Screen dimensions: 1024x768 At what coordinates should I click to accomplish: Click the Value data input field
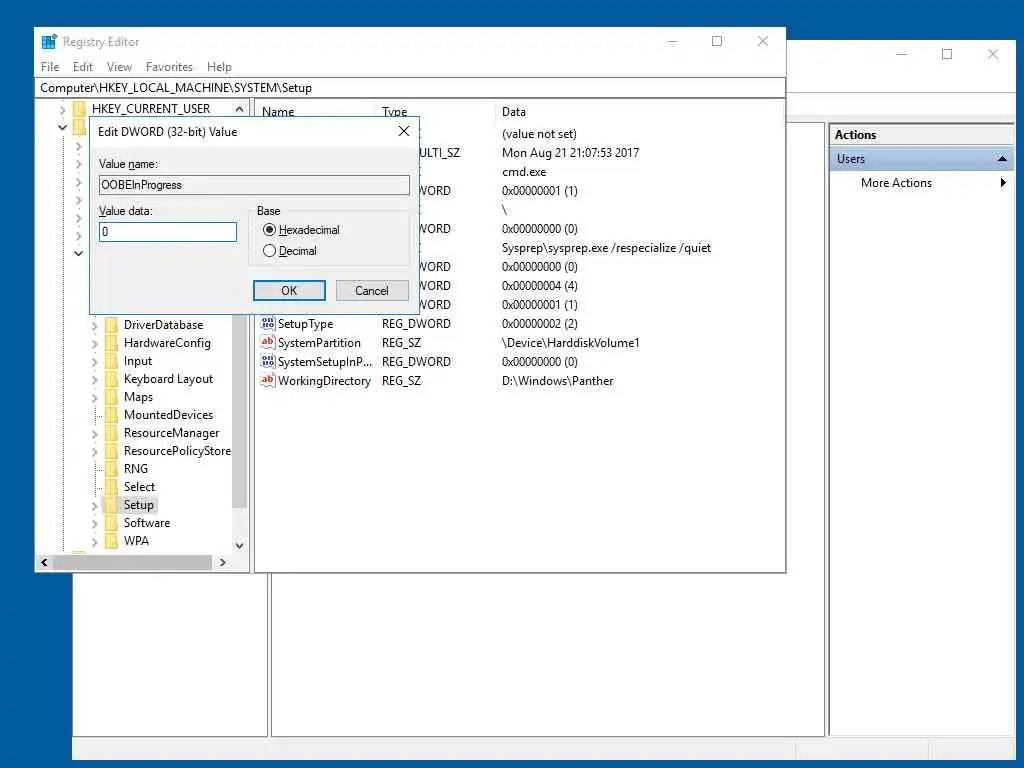click(x=168, y=232)
